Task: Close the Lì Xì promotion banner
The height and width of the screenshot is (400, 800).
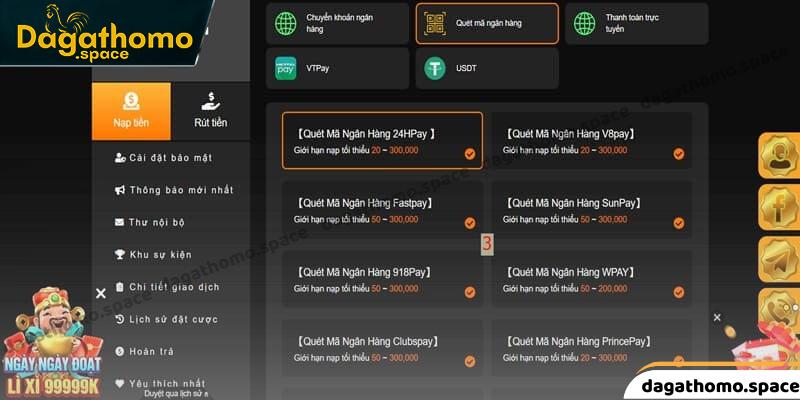Action: 100,293
